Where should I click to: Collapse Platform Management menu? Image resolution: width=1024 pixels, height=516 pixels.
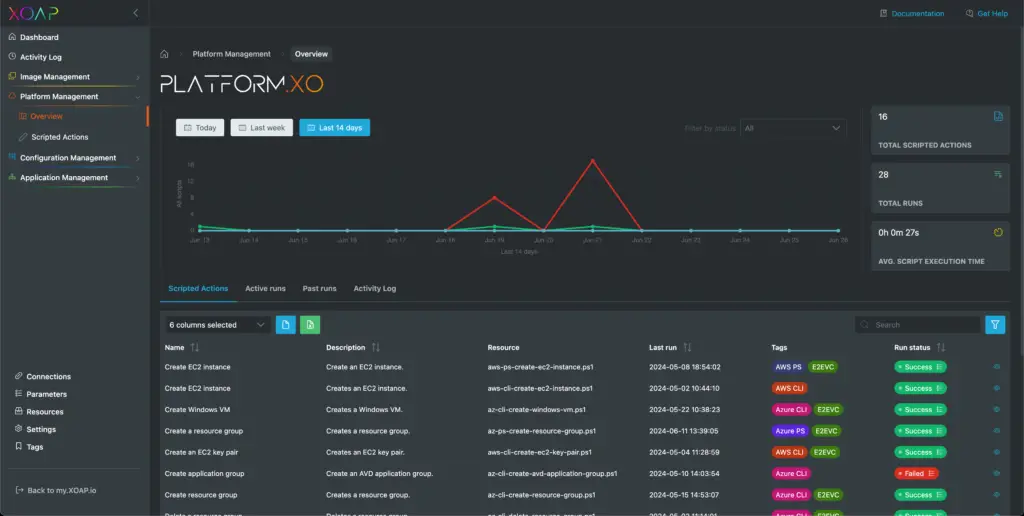(74, 96)
